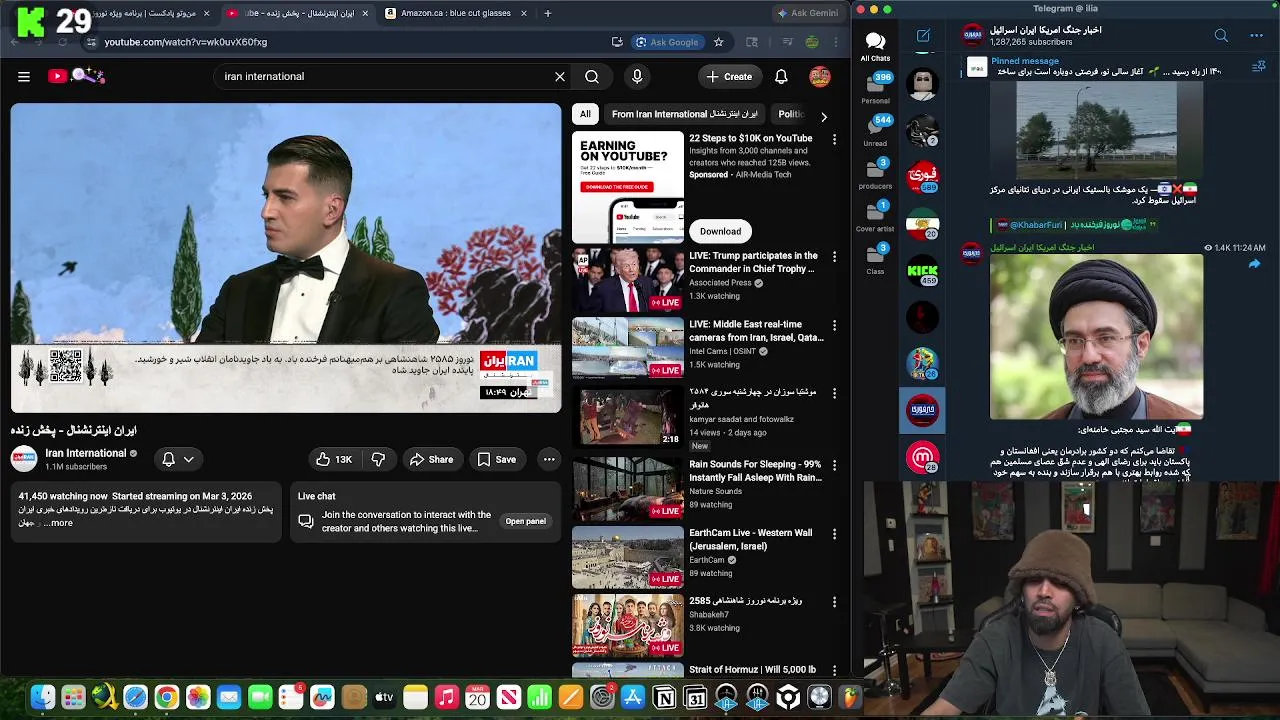This screenshot has width=1280, height=720.
Task: Search within the Telegram channel
Action: 1221,36
